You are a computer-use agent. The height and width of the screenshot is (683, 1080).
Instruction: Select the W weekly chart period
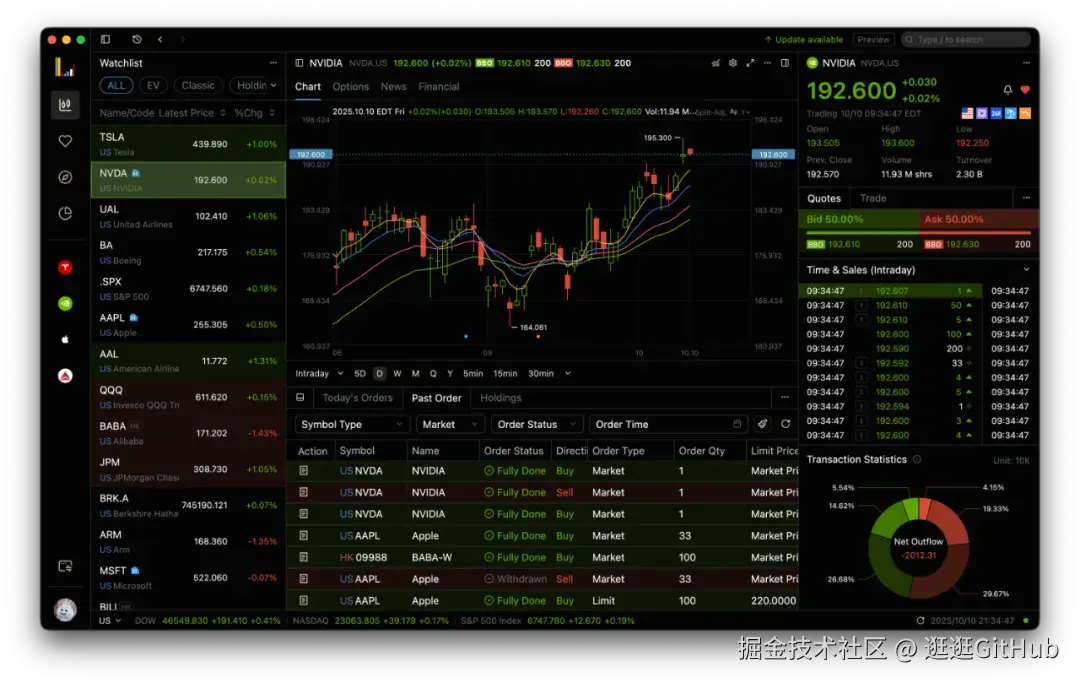coord(397,373)
